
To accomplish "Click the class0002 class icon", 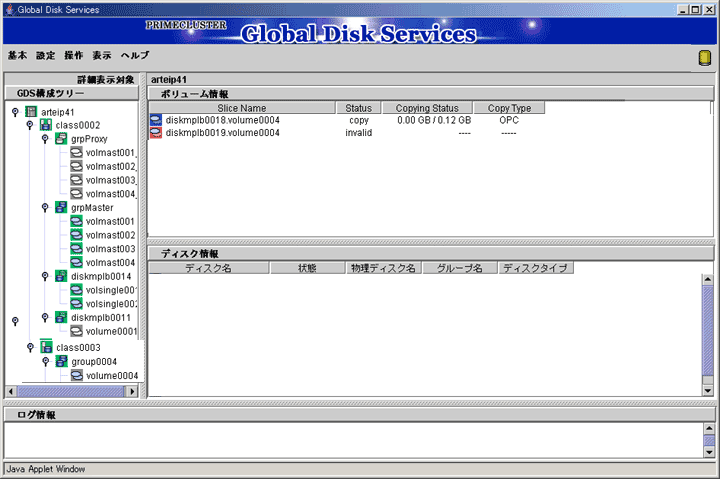I will pyautogui.click(x=45, y=125).
